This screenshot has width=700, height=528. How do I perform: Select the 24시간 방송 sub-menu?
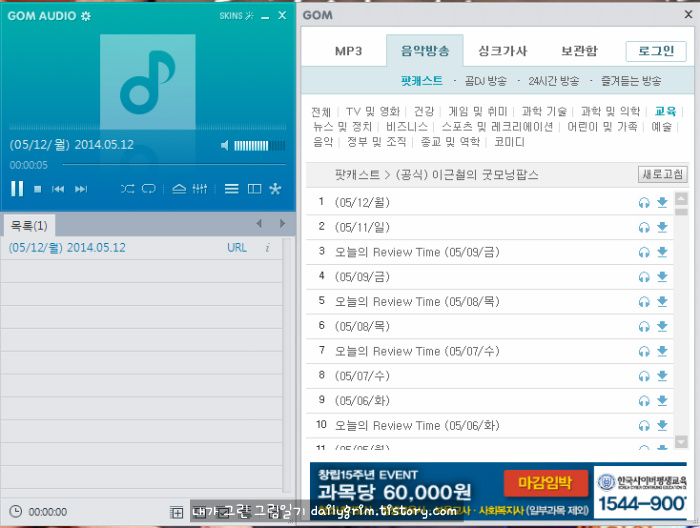pyautogui.click(x=554, y=81)
